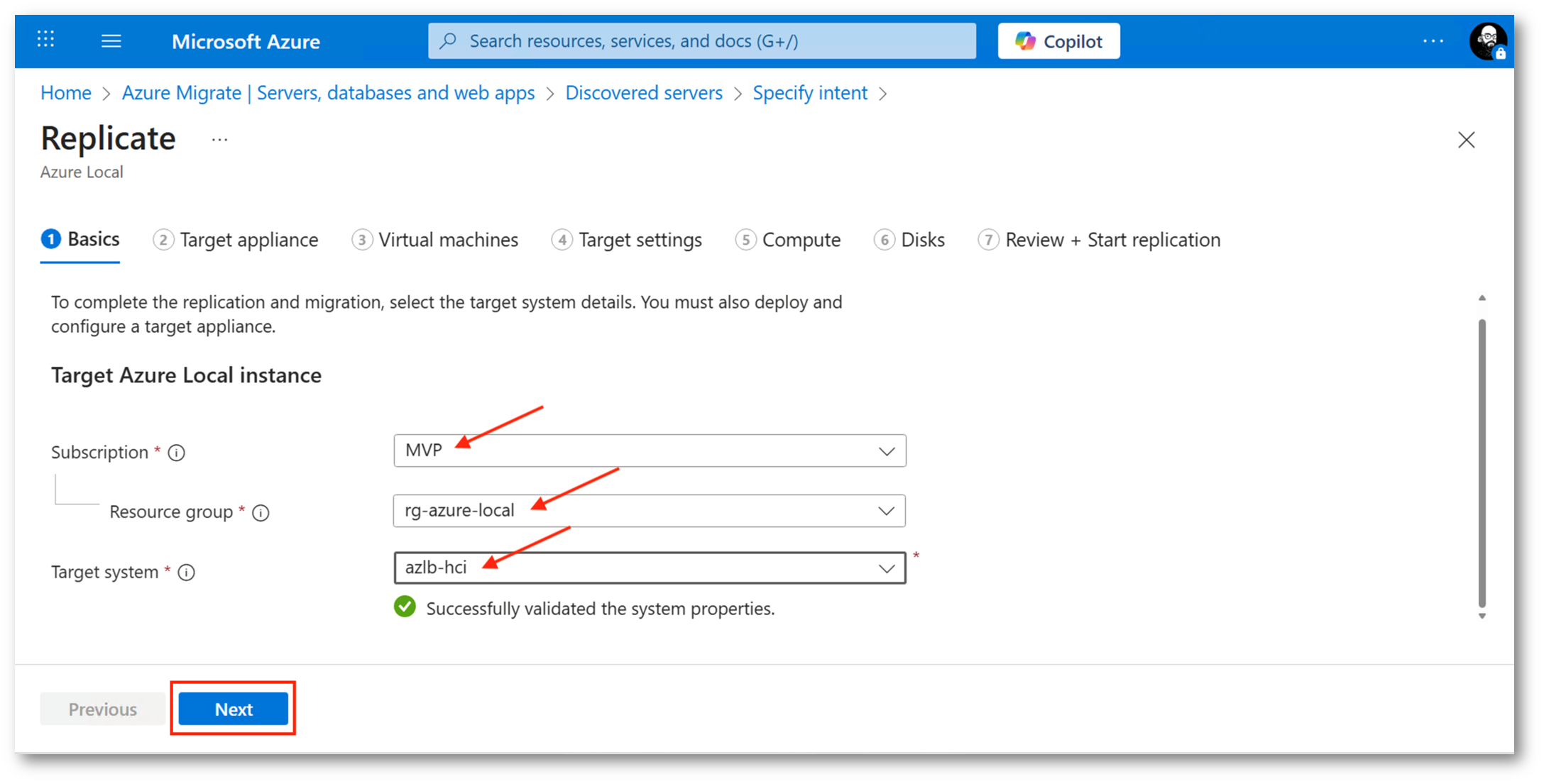Switch to Target appliance tab
The image size is (1544, 784).
click(x=236, y=240)
